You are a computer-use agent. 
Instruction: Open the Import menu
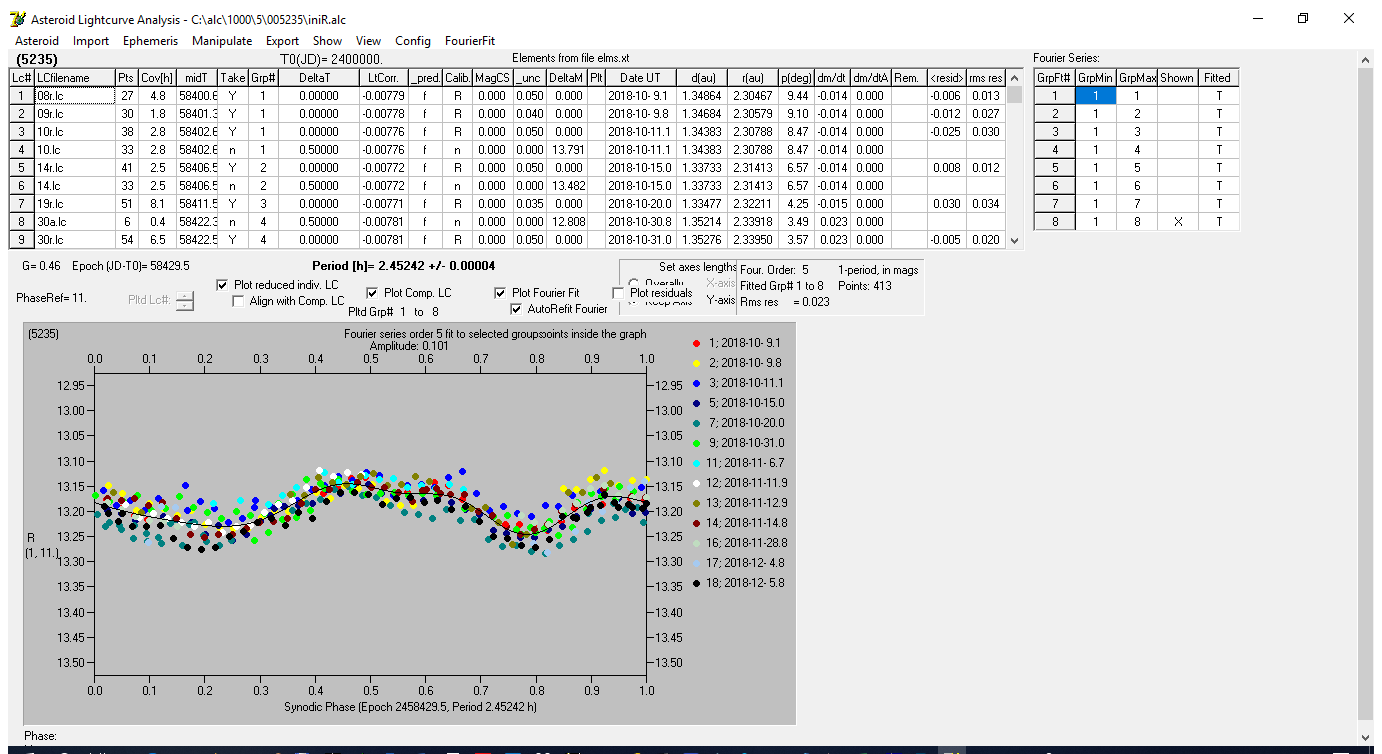pyautogui.click(x=91, y=41)
